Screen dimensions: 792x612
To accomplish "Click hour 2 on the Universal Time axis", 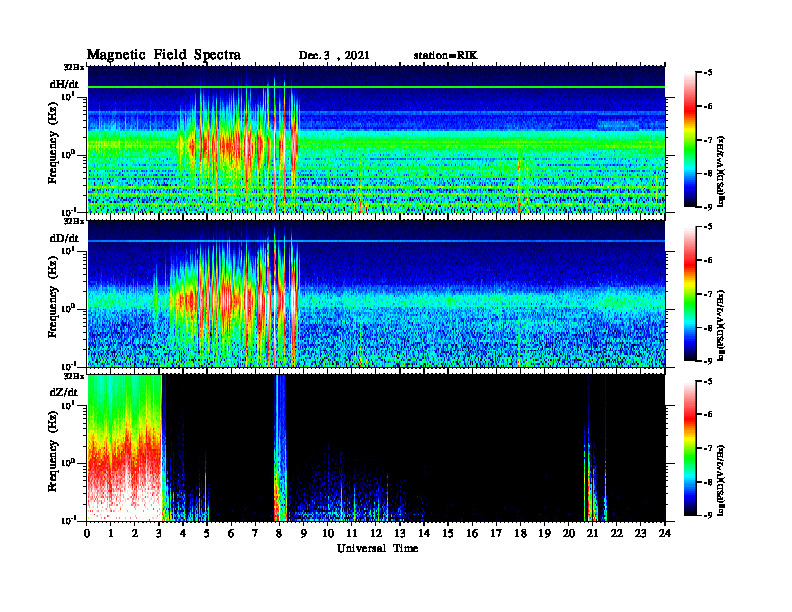I will point(135,534).
